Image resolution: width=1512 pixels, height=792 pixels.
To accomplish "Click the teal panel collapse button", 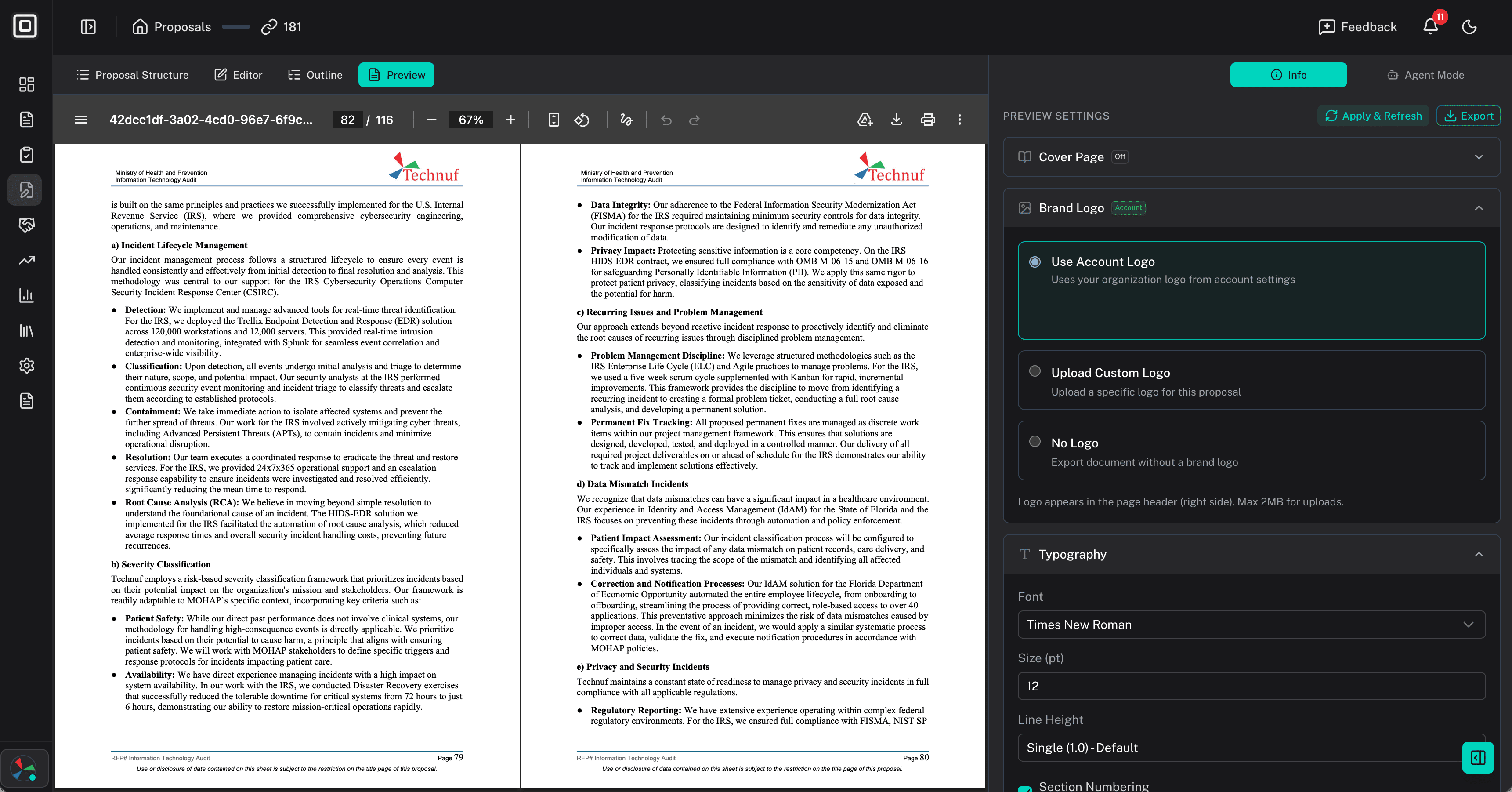I will (1478, 757).
